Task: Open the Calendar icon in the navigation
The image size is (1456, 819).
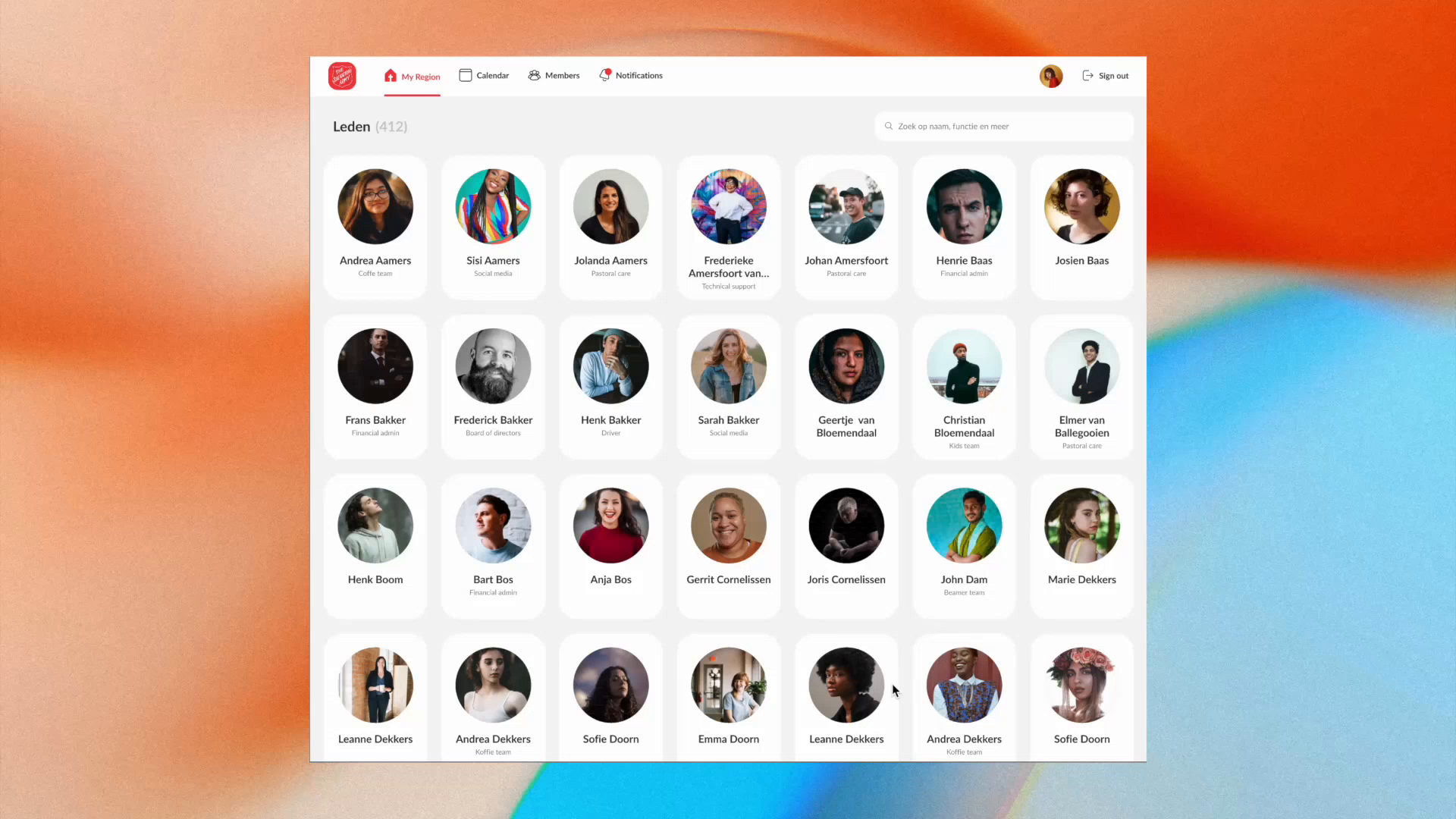Action: pyautogui.click(x=465, y=75)
